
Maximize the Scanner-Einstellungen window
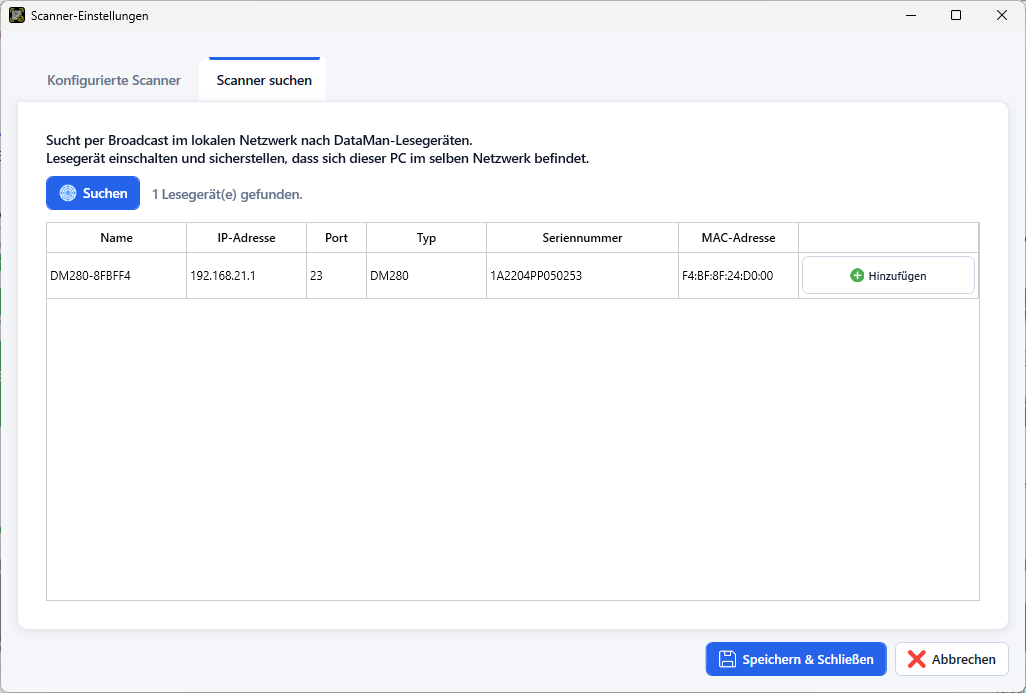[956, 15]
